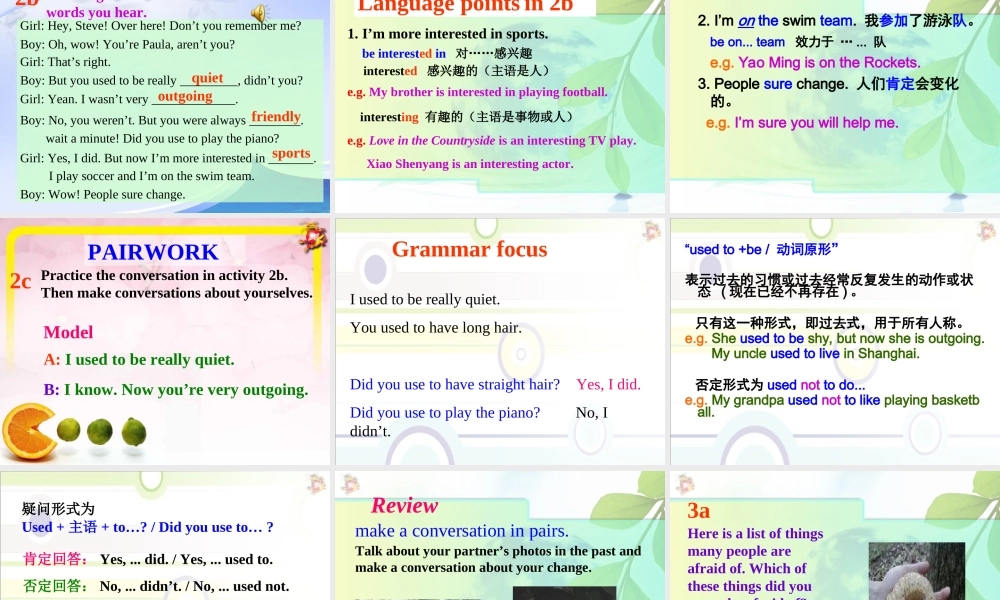
Task: Click the speaker audio icon in the 2b listening slide
Action: click(260, 12)
